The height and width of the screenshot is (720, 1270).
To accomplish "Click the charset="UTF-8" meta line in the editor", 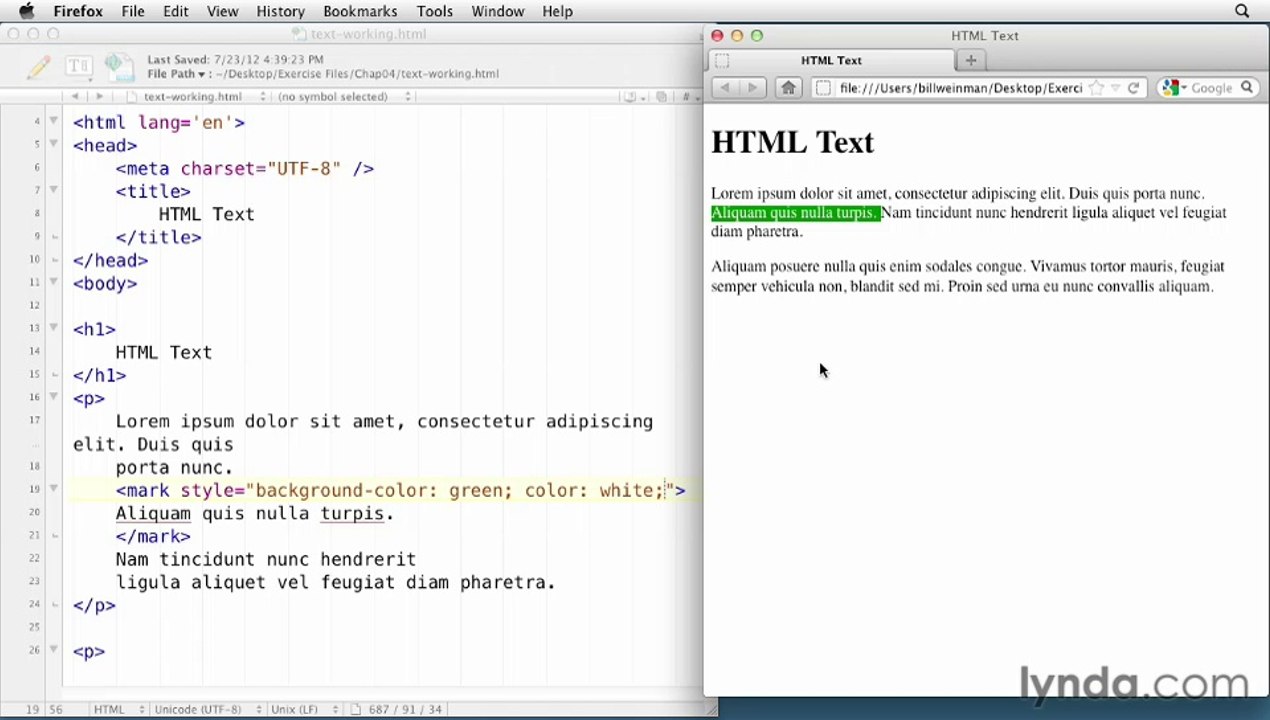I will click(245, 168).
